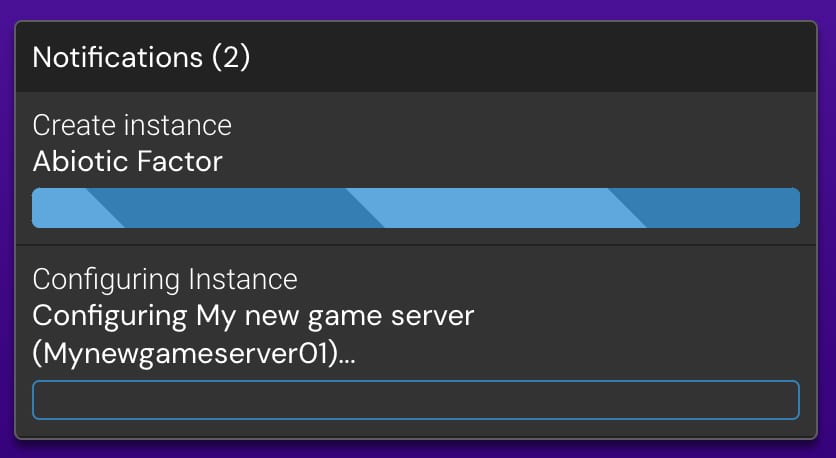
Task: Click the striped Abiotic Factor progress bar
Action: coord(416,208)
